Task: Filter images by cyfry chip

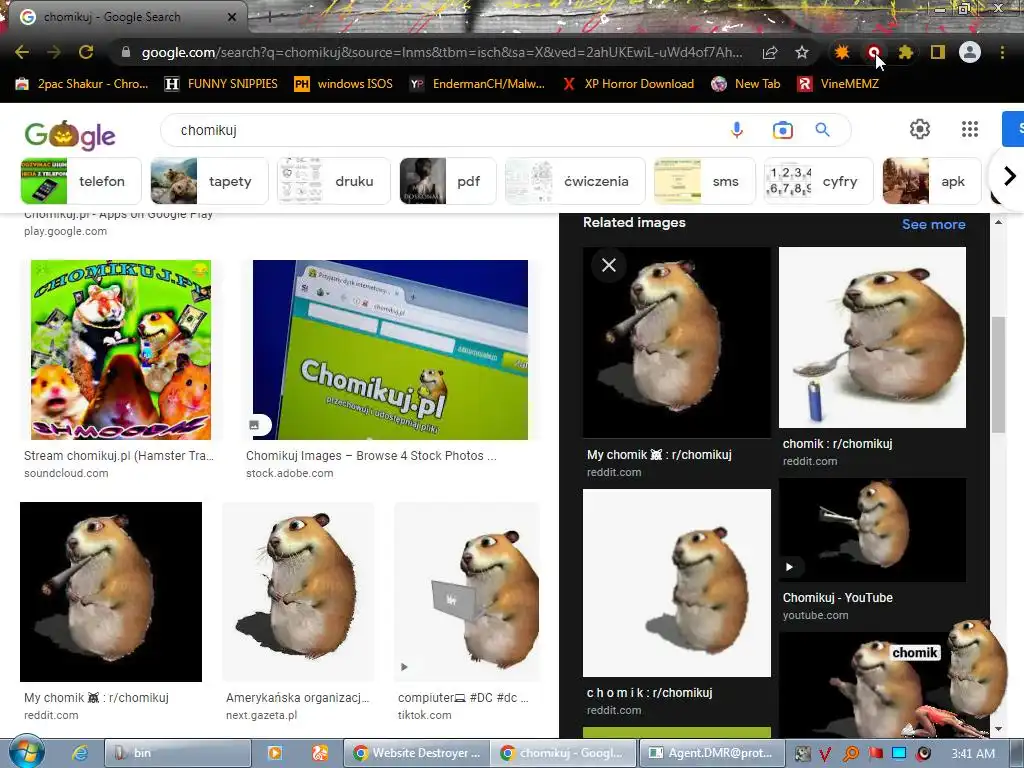Action: 819,181
